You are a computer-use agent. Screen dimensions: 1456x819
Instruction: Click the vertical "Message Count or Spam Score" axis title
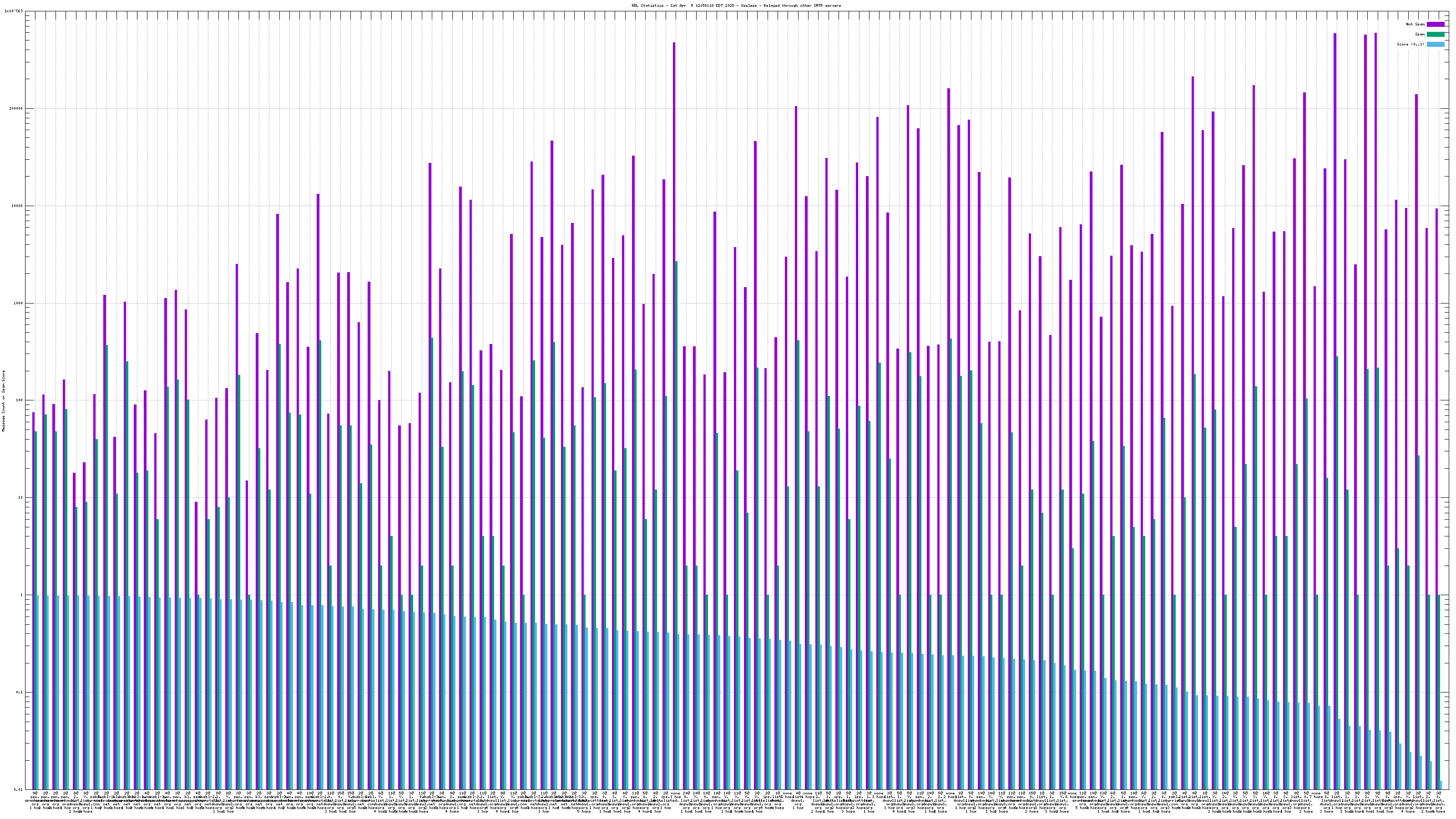click(x=3, y=401)
